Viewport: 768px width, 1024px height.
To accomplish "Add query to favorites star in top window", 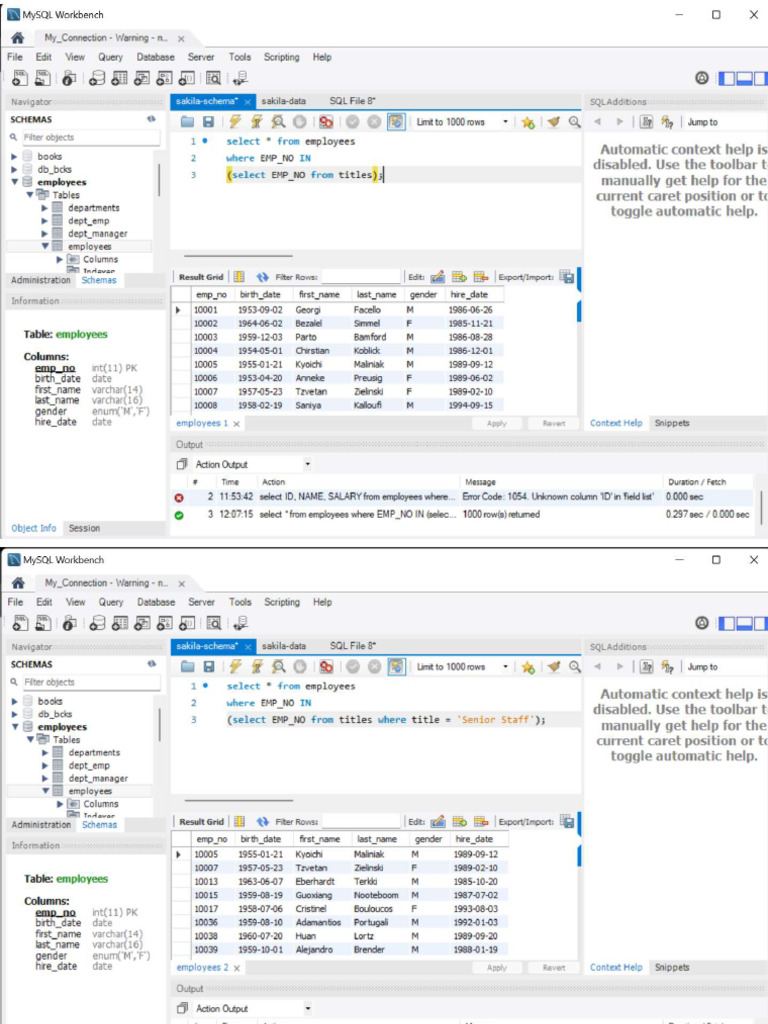I will (x=528, y=122).
